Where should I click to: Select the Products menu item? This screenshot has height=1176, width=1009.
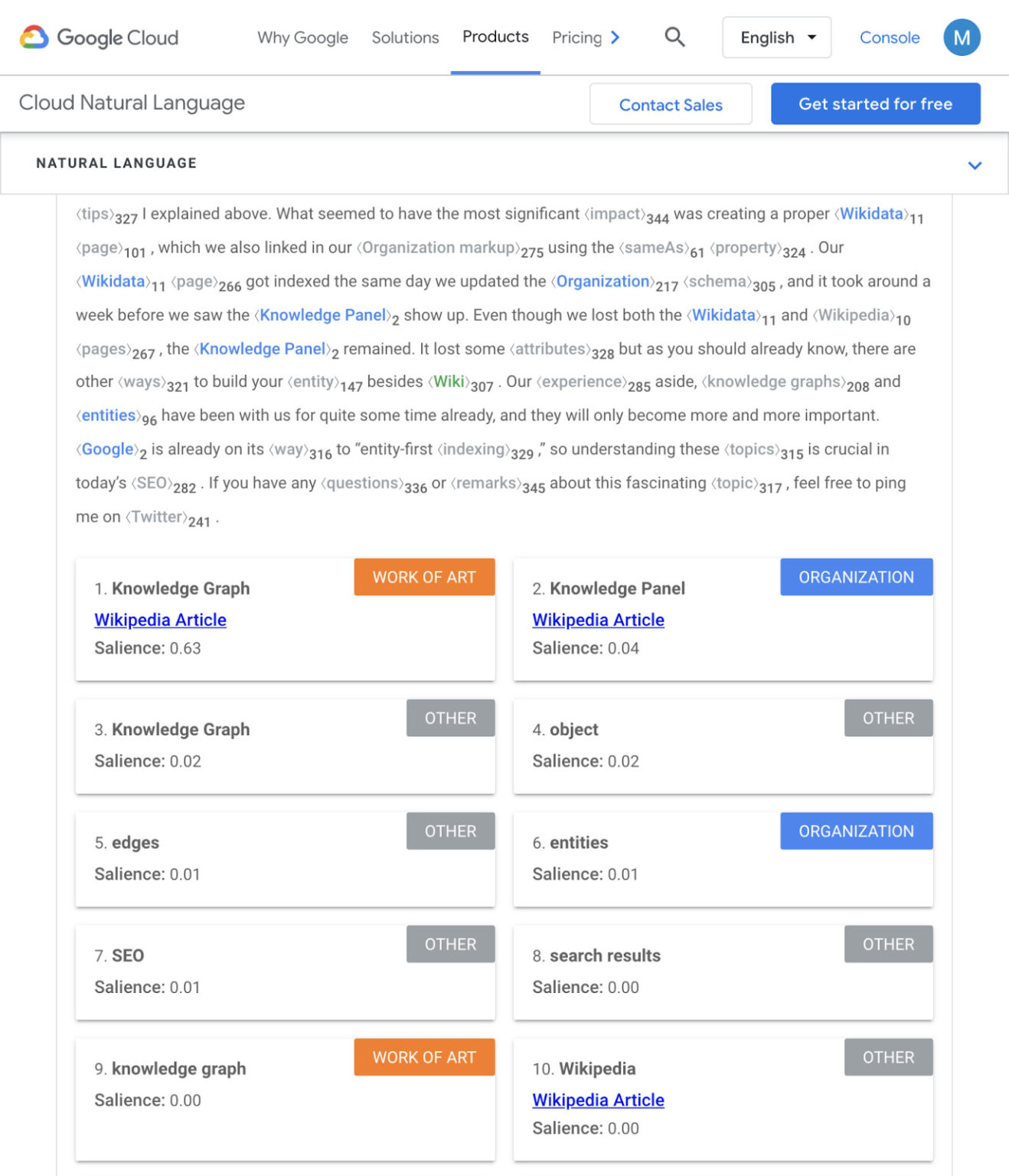click(x=495, y=37)
